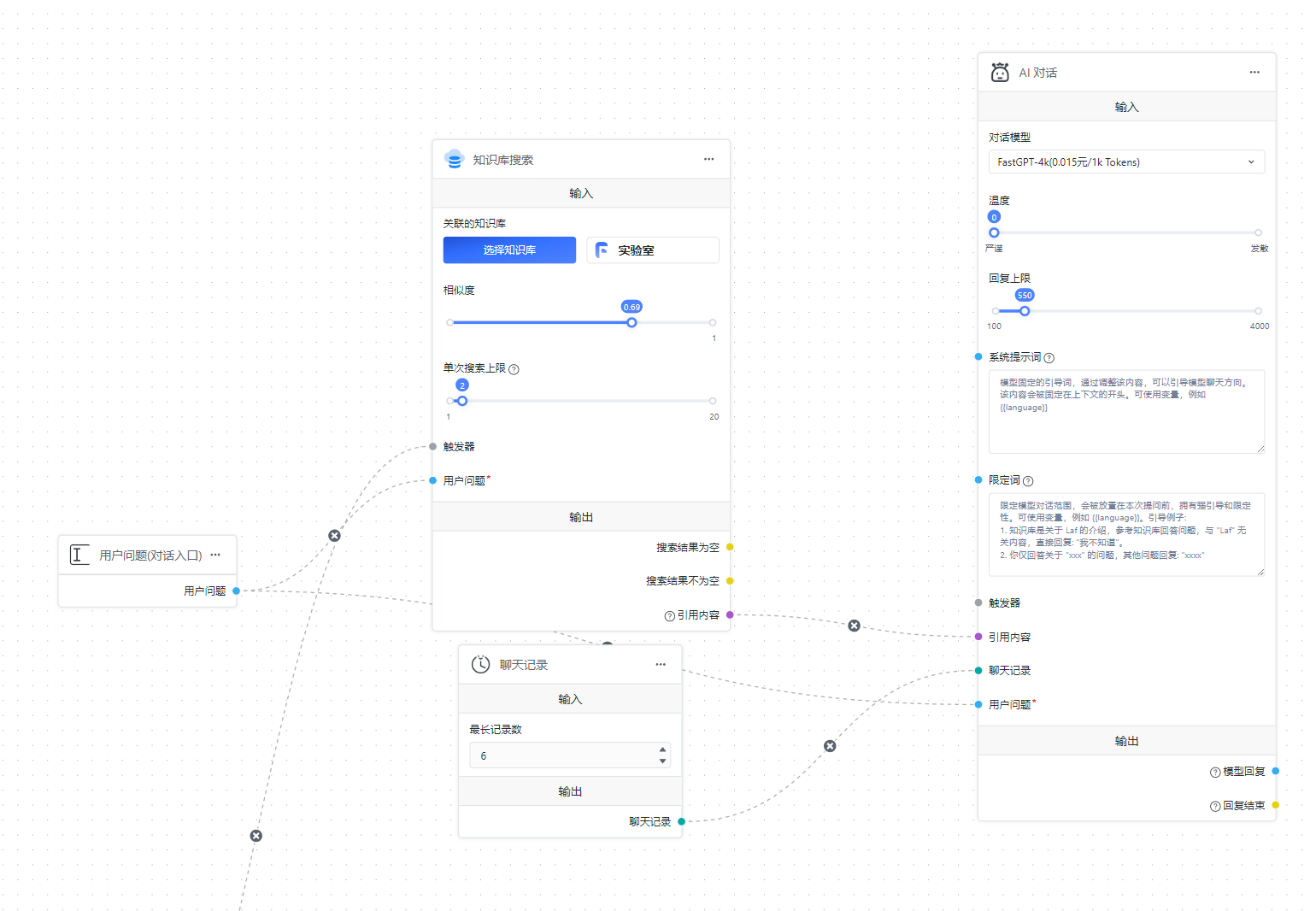Open the 知识库搜索 node's three-dot menu

click(708, 160)
